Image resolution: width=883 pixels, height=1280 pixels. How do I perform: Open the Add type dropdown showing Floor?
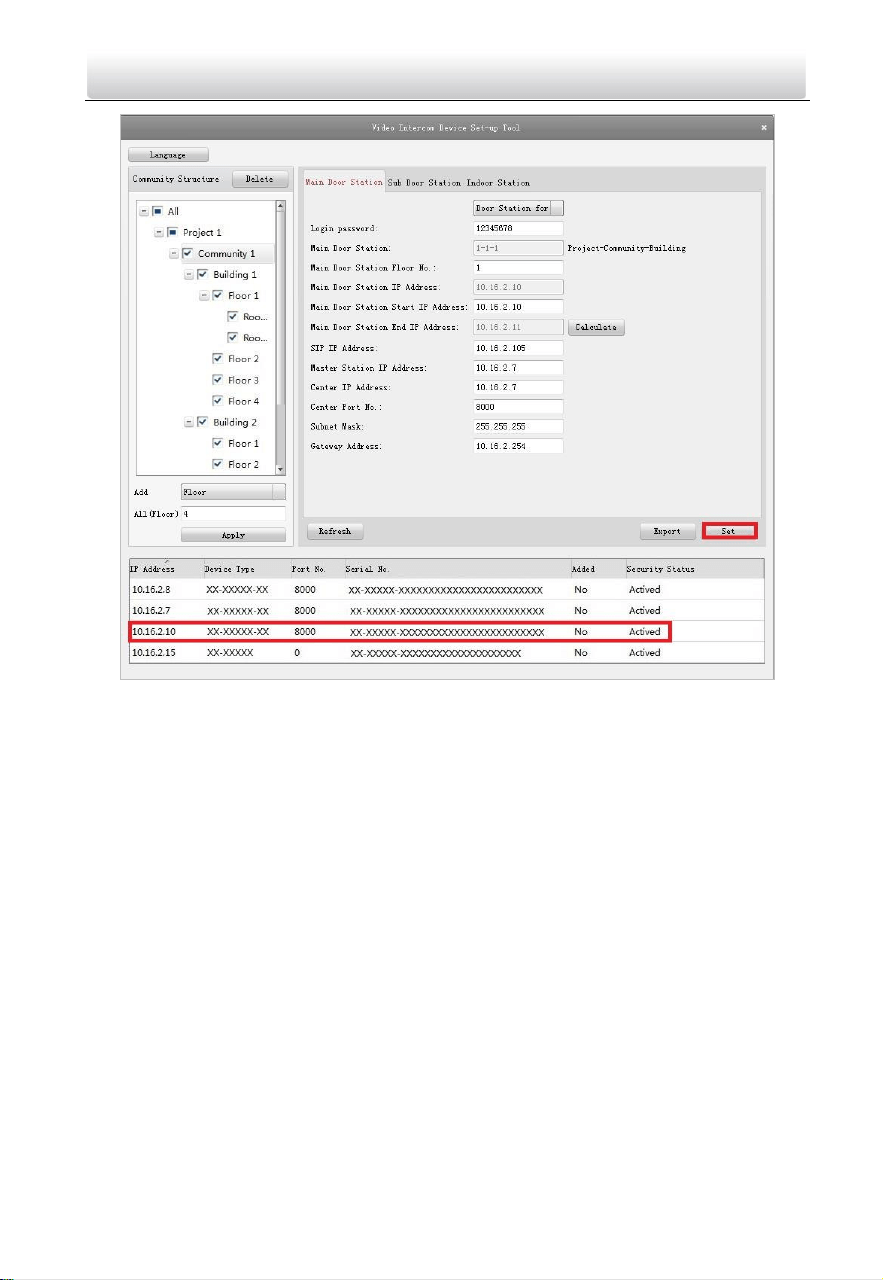233,492
